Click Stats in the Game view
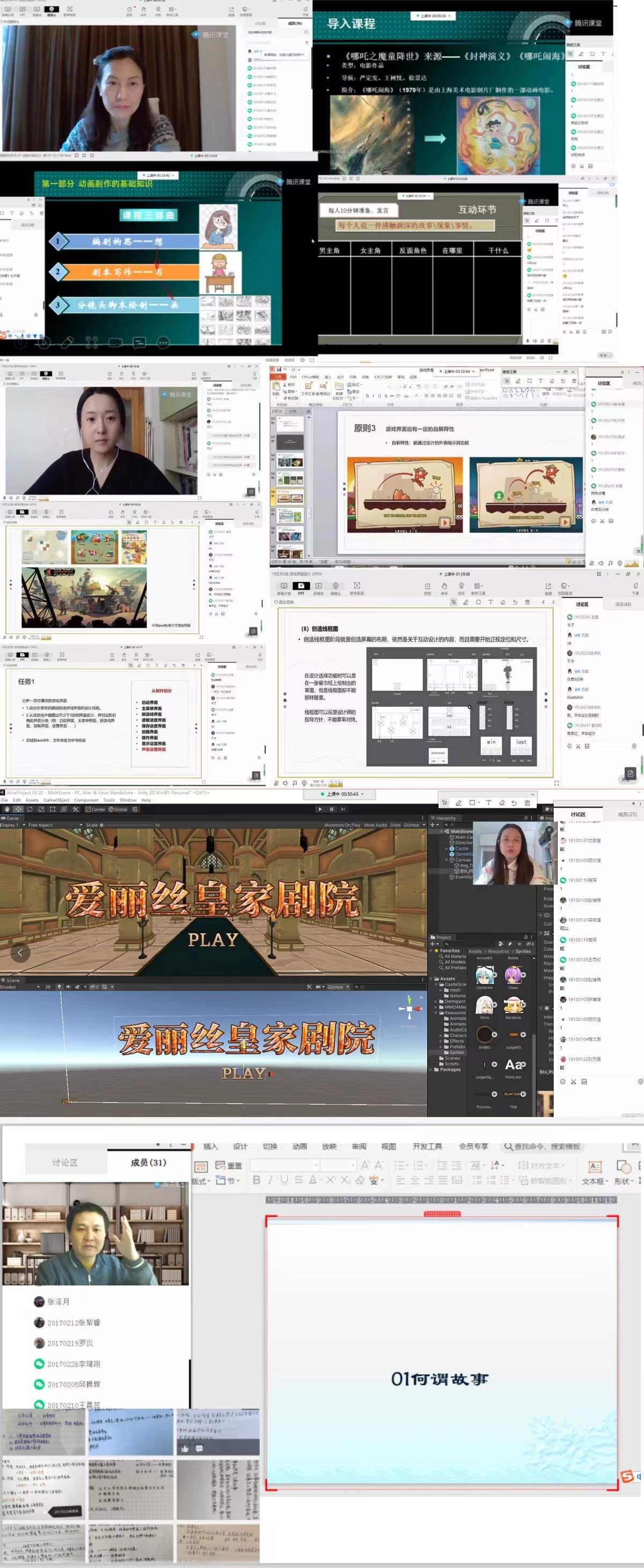 click(x=395, y=825)
